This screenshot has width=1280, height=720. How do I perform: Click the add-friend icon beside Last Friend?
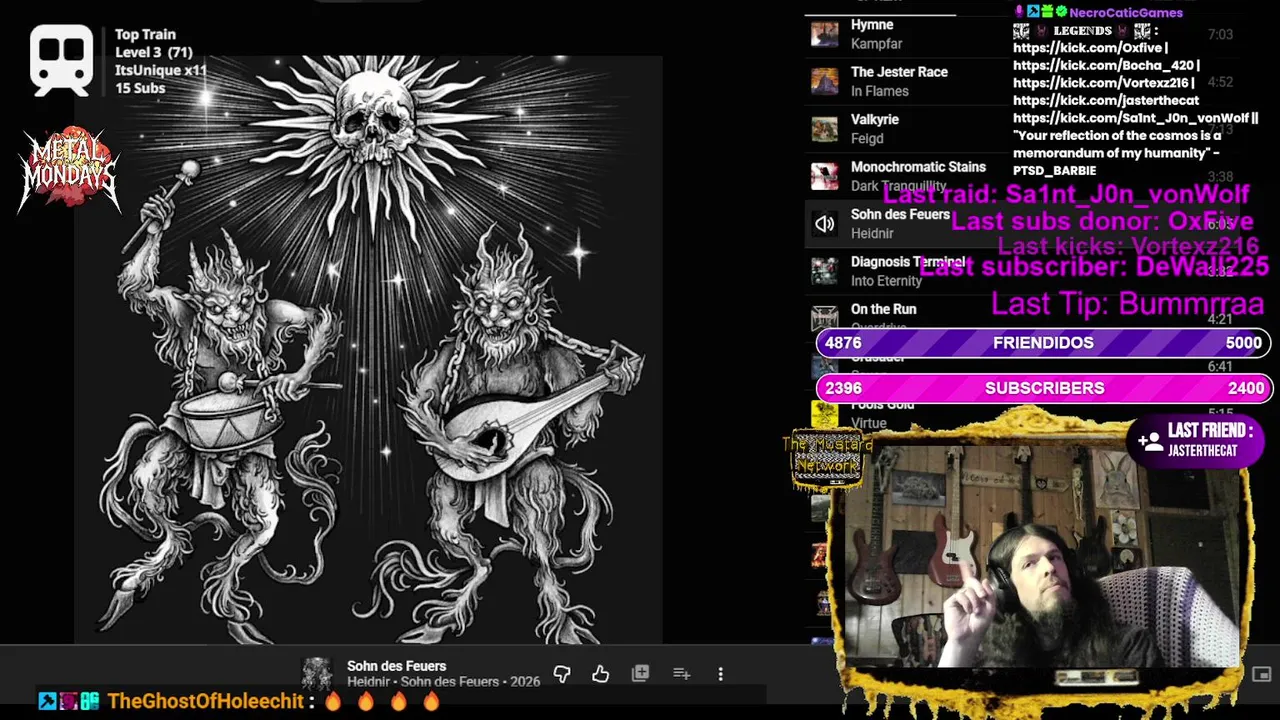click(x=1150, y=441)
